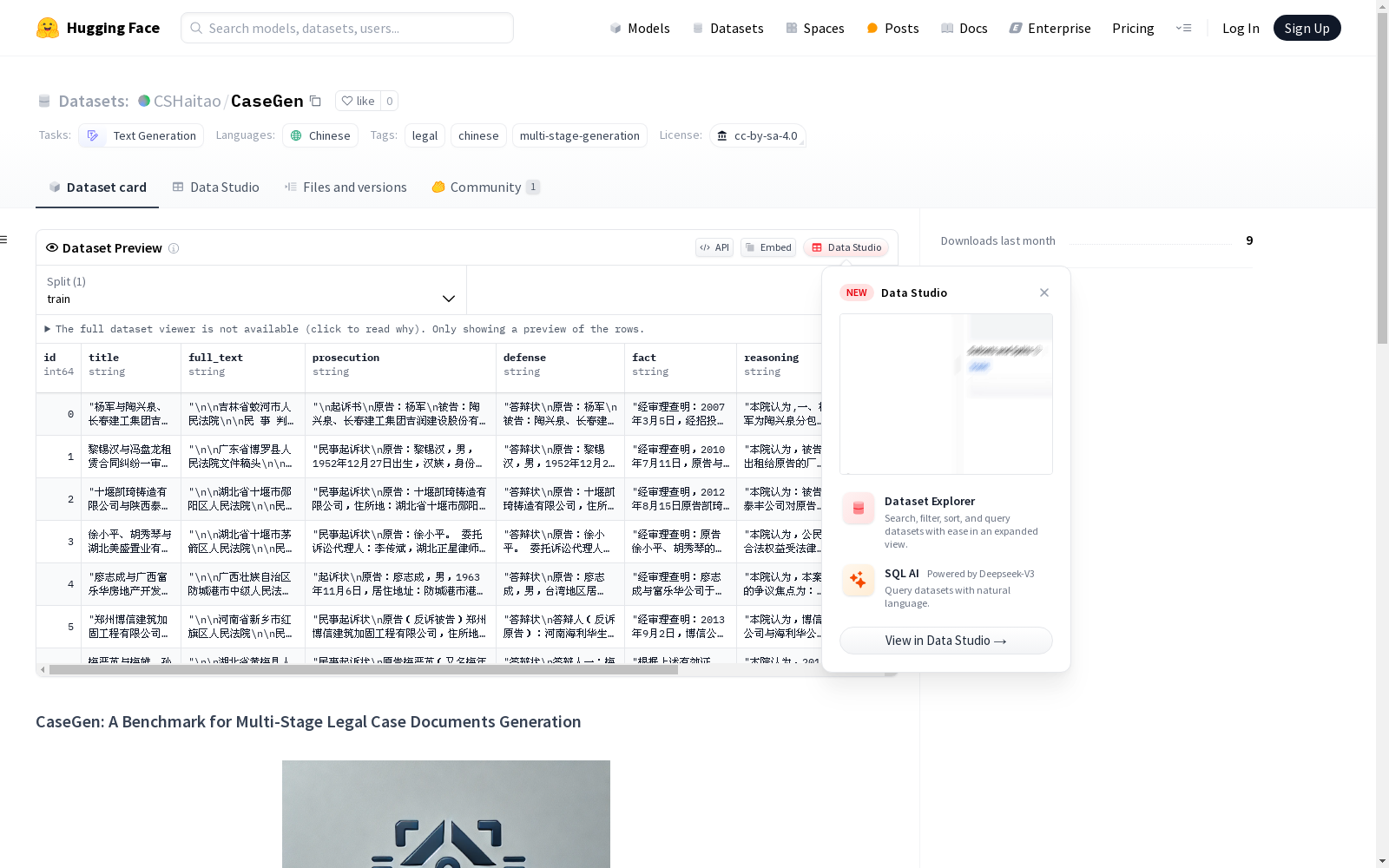Click the scroll left arrow of table scrollbar
Image resolution: width=1389 pixels, height=868 pixels.
coord(43,670)
